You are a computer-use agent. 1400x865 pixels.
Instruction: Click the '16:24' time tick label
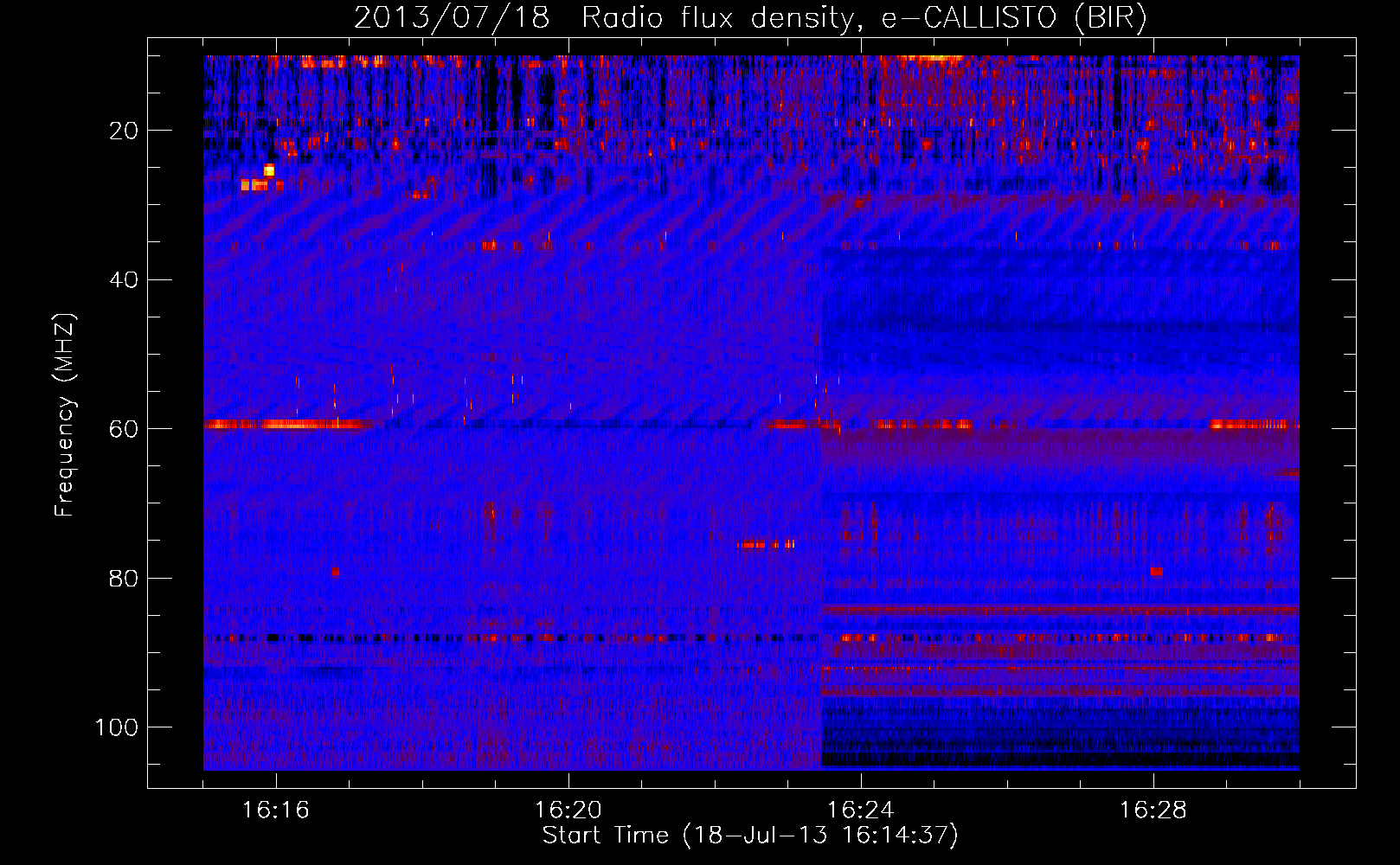click(861, 811)
